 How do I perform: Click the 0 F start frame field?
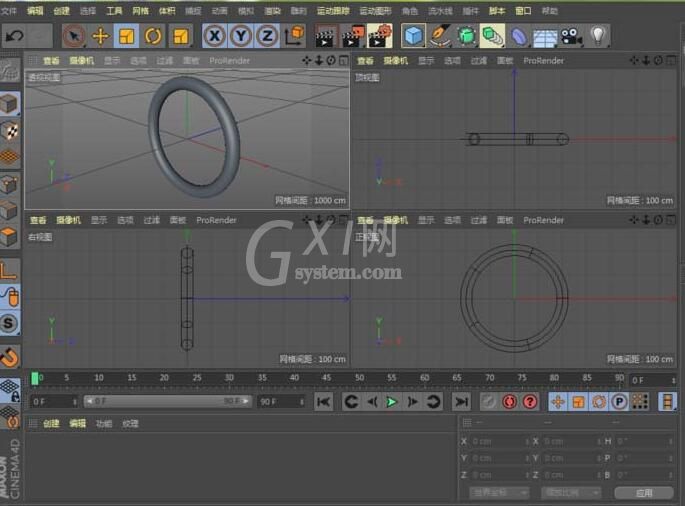pos(54,402)
